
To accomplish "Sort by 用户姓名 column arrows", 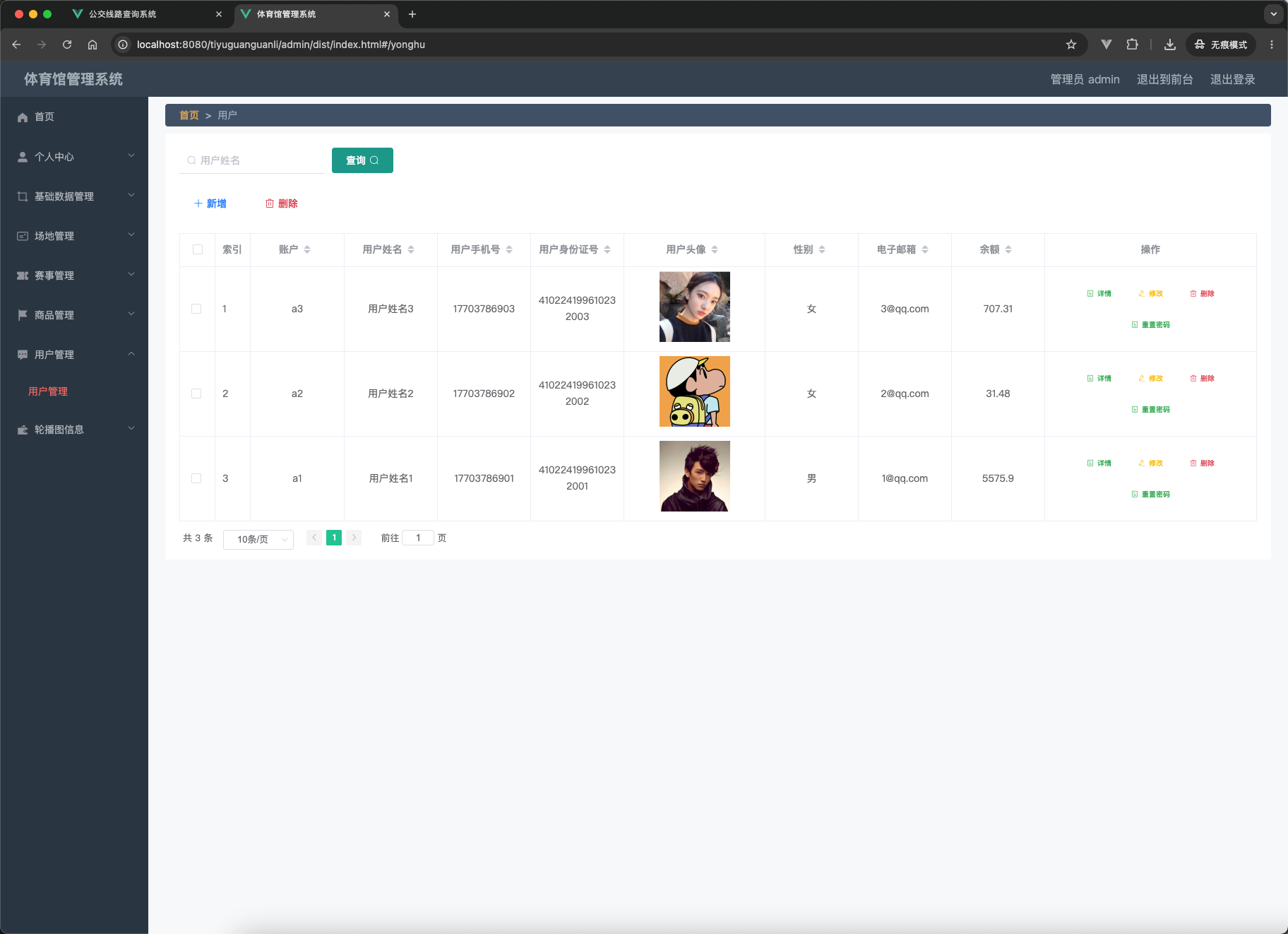I will [x=411, y=249].
